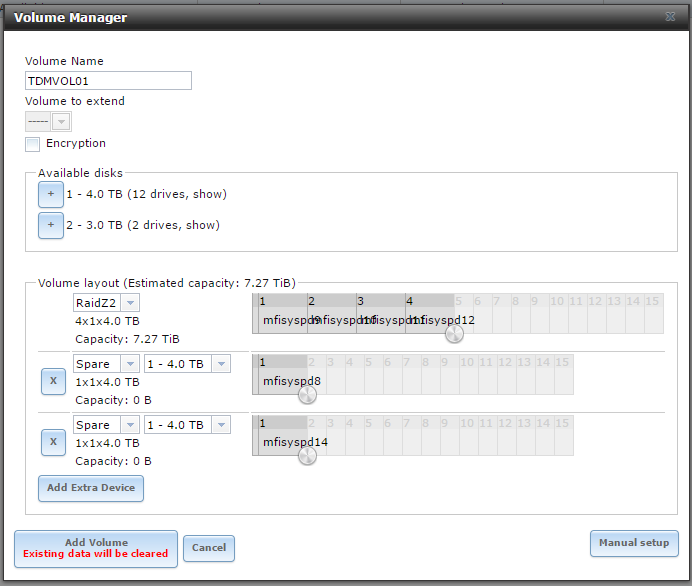Grab the mfisyspd14 row resize handle

307,456
